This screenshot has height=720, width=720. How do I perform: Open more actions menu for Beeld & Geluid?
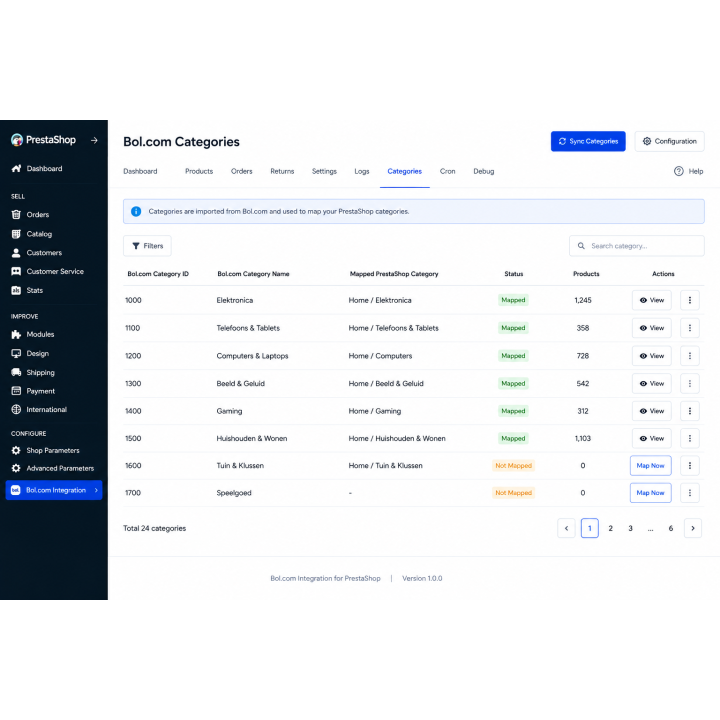690,383
